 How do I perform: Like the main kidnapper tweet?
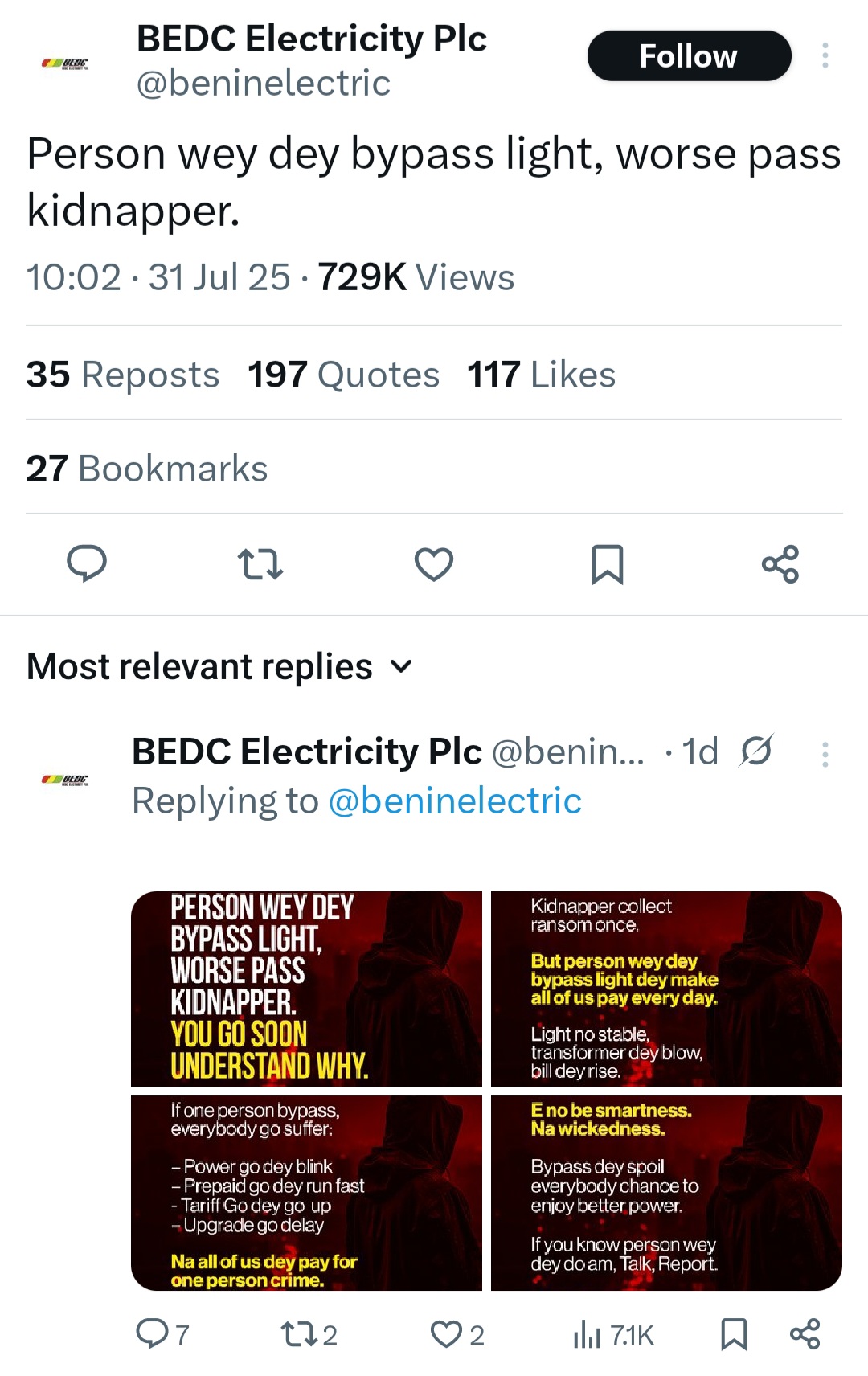pos(434,563)
